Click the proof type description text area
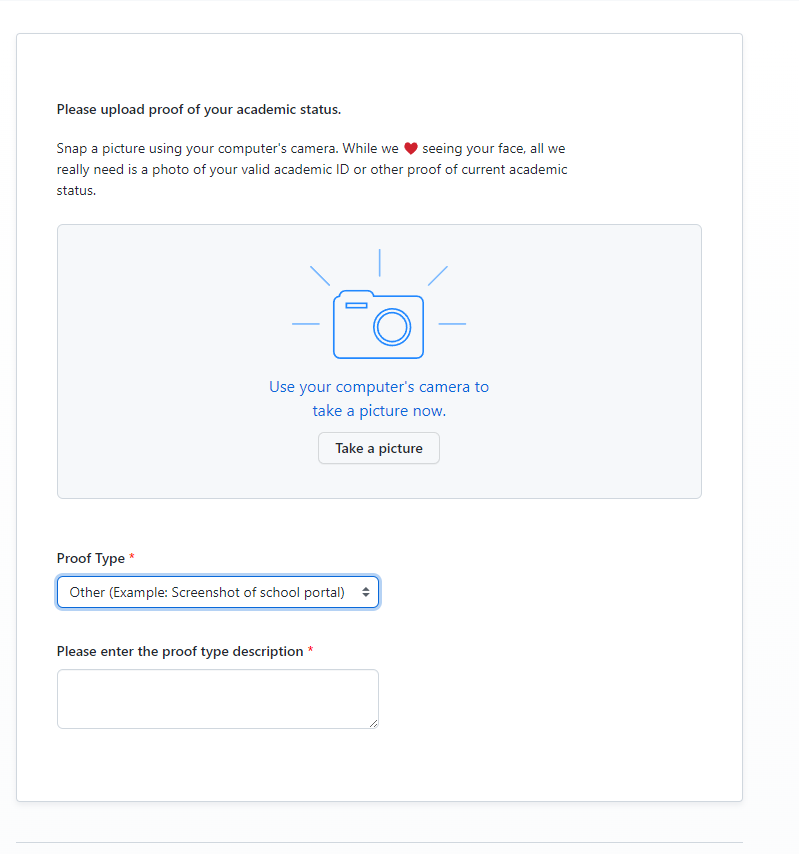 point(217,698)
